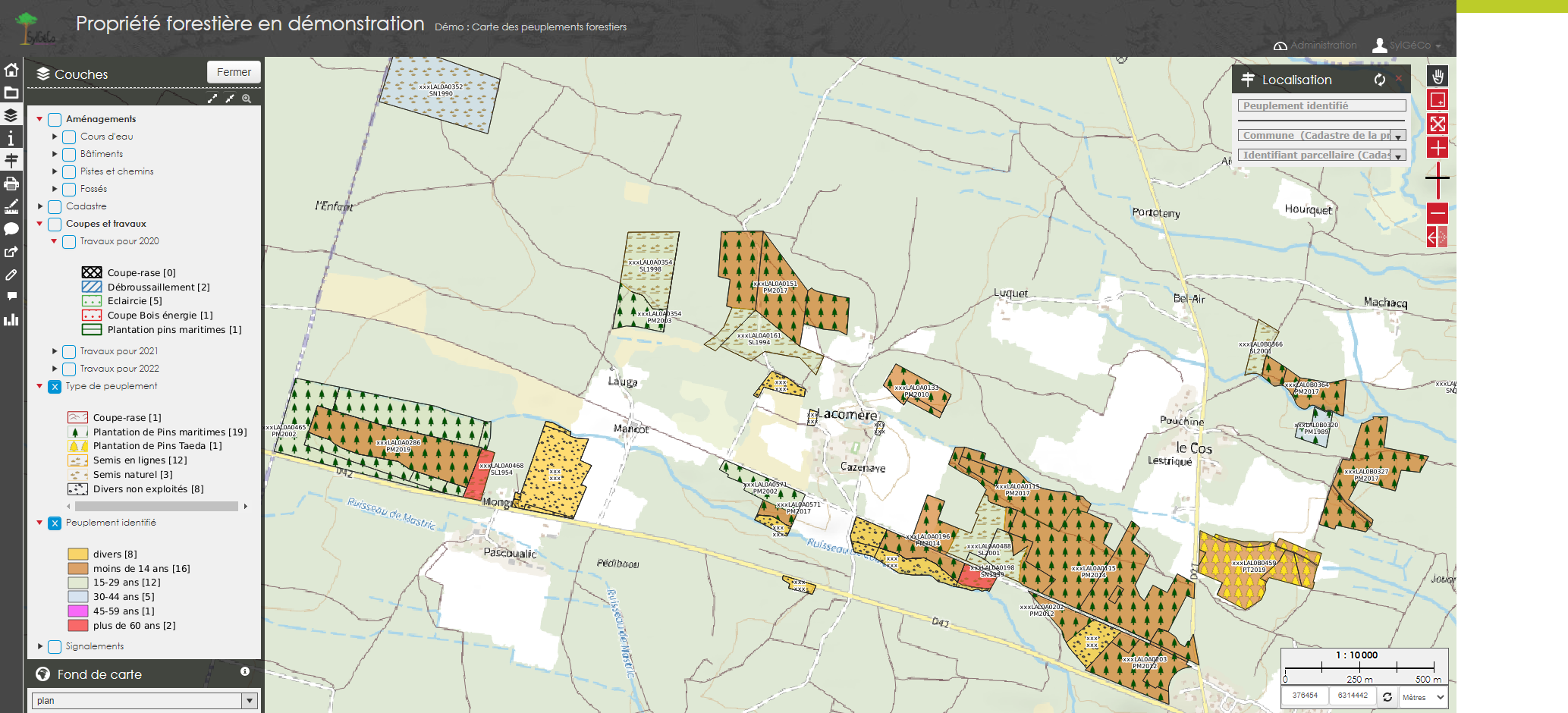Screen dimensions: 1568x713
Task: Click the home icon in left sidebar
Action: [11, 70]
